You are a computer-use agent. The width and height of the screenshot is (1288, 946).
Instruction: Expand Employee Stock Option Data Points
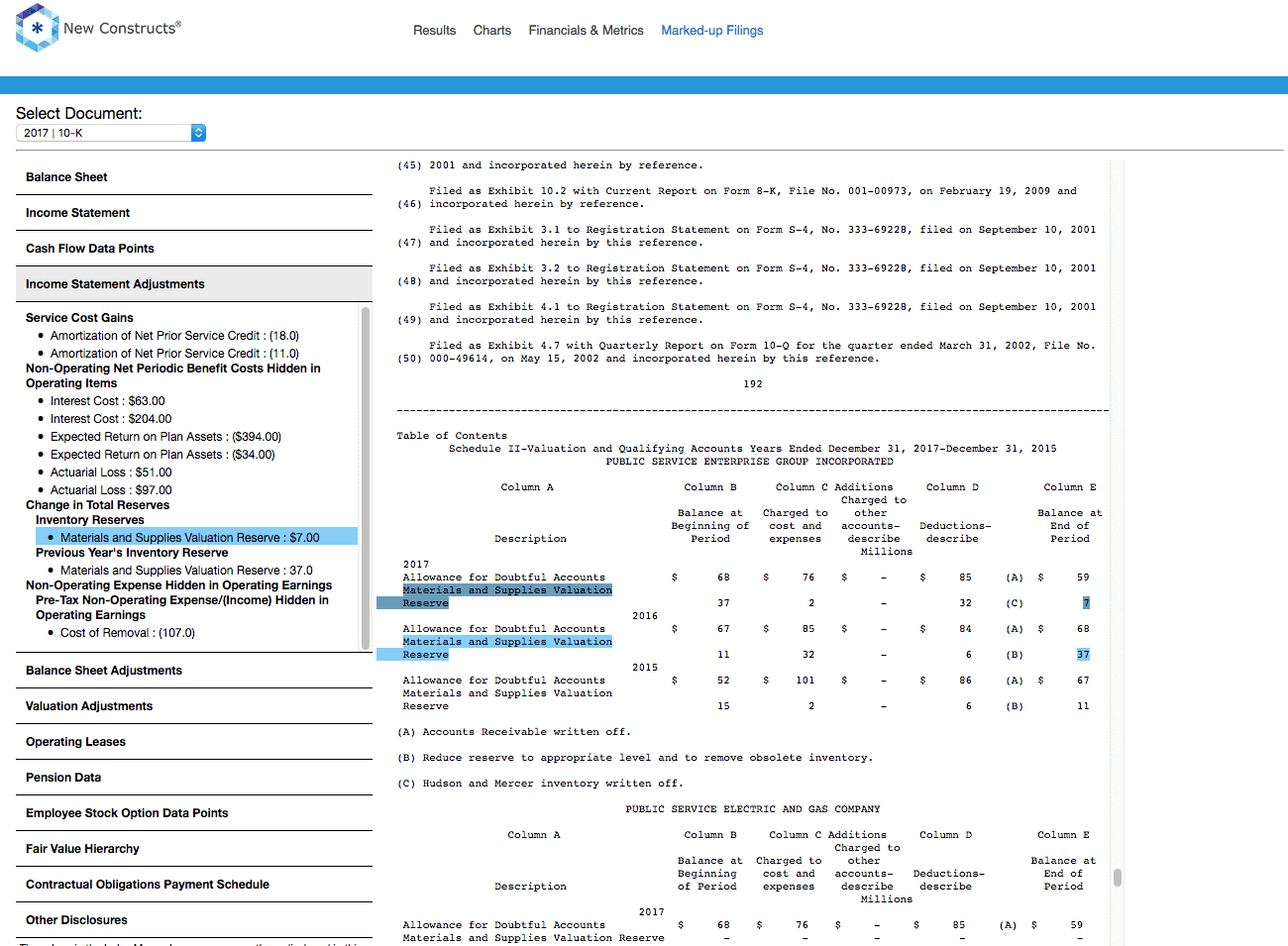[194, 813]
